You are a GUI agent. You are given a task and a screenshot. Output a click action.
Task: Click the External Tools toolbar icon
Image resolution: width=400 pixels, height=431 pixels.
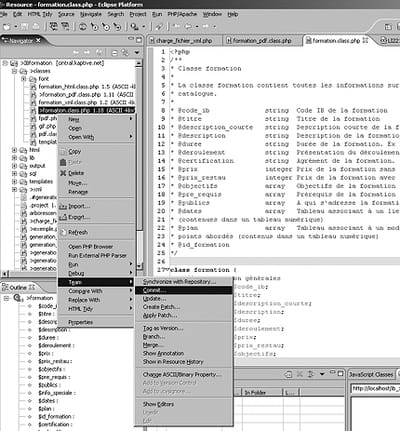[x=134, y=27]
